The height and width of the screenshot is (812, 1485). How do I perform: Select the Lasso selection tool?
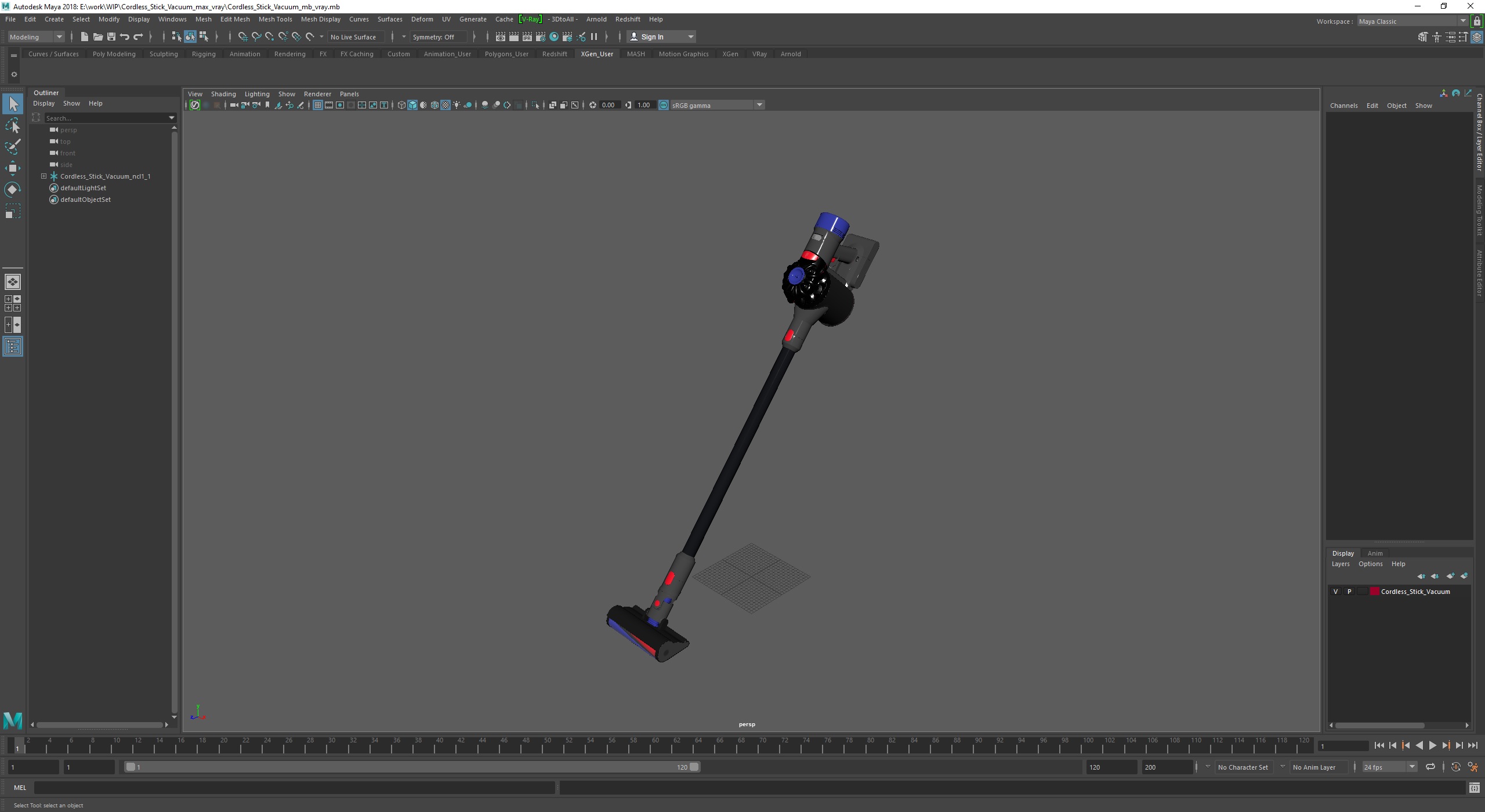(x=13, y=125)
